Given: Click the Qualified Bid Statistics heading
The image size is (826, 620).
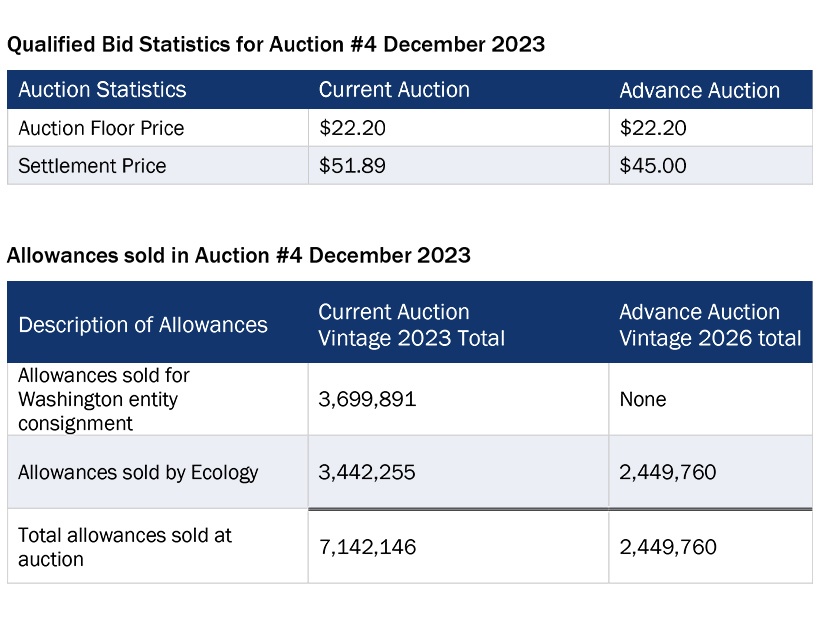Looking at the screenshot, I should click(x=276, y=44).
